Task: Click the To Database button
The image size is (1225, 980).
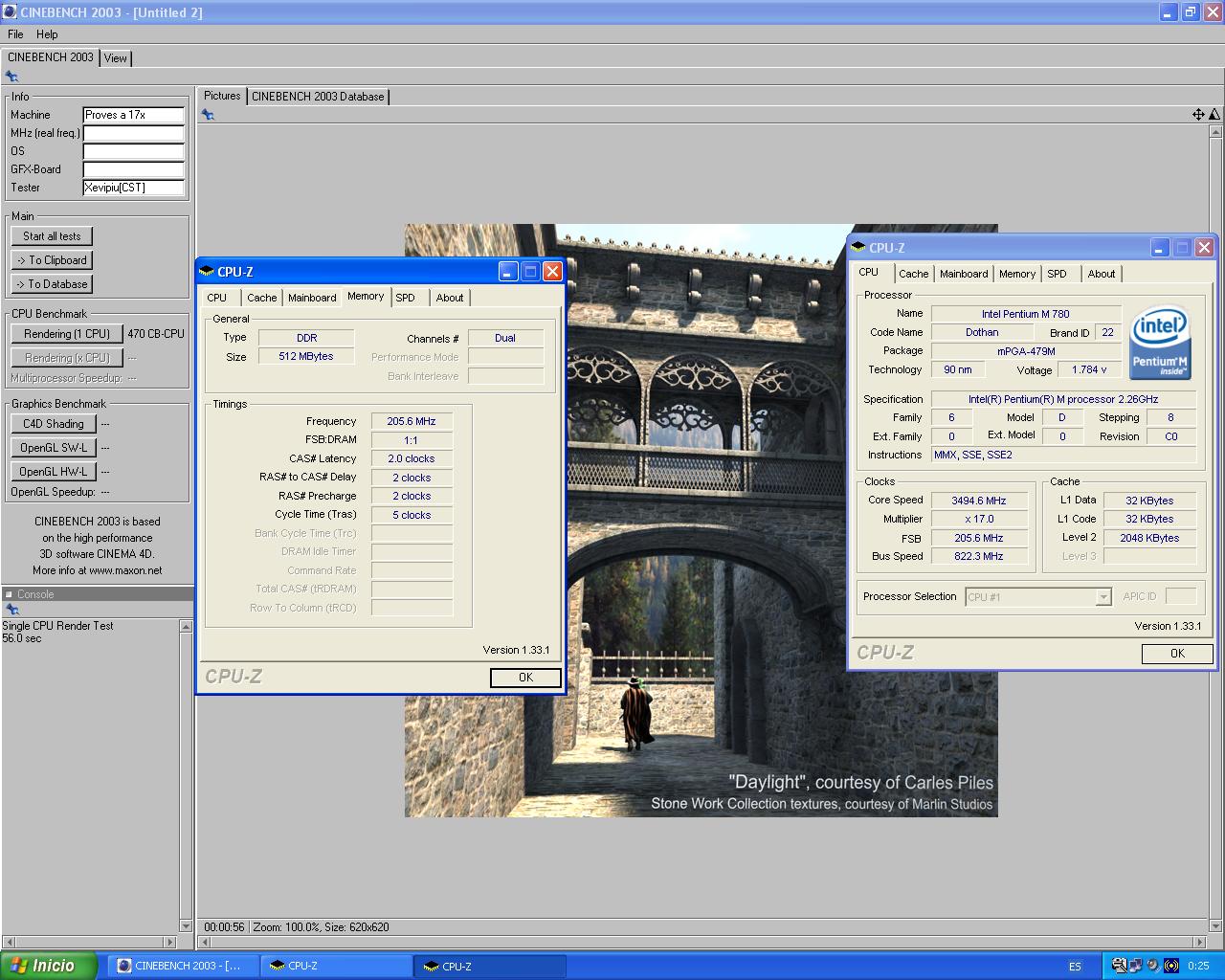Action: [x=52, y=284]
